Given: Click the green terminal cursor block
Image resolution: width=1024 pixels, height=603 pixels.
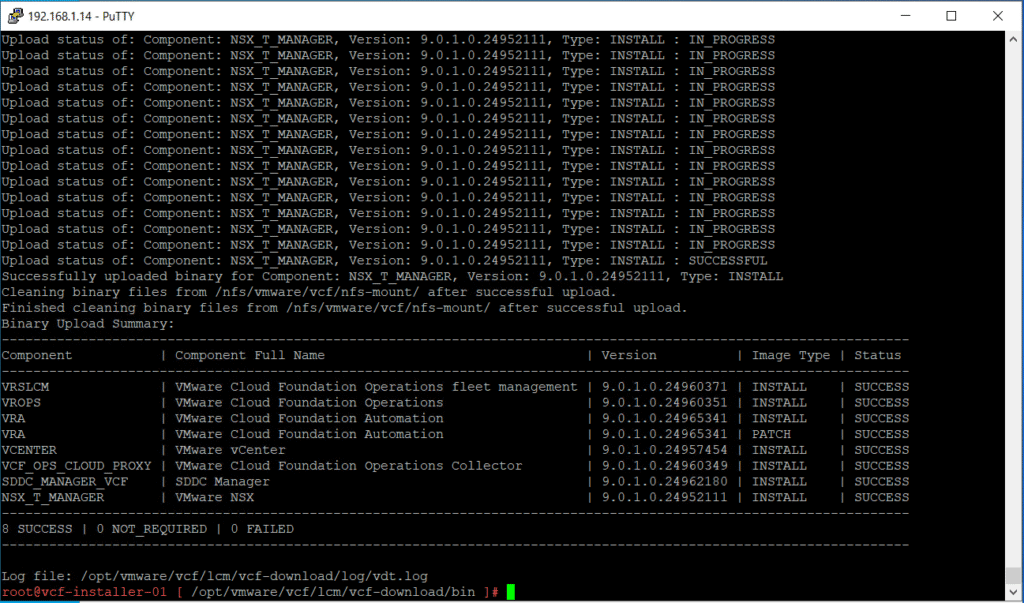Looking at the screenshot, I should pos(511,592).
